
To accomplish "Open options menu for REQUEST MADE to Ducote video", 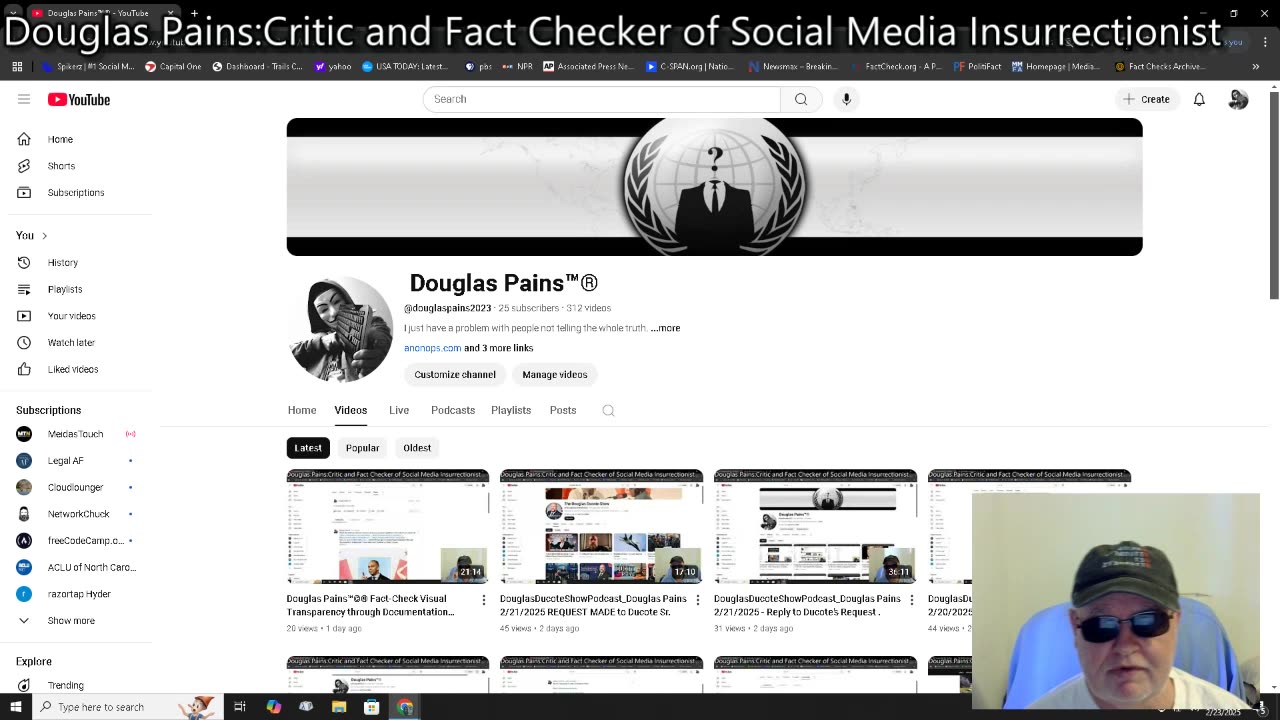I will pos(697,600).
